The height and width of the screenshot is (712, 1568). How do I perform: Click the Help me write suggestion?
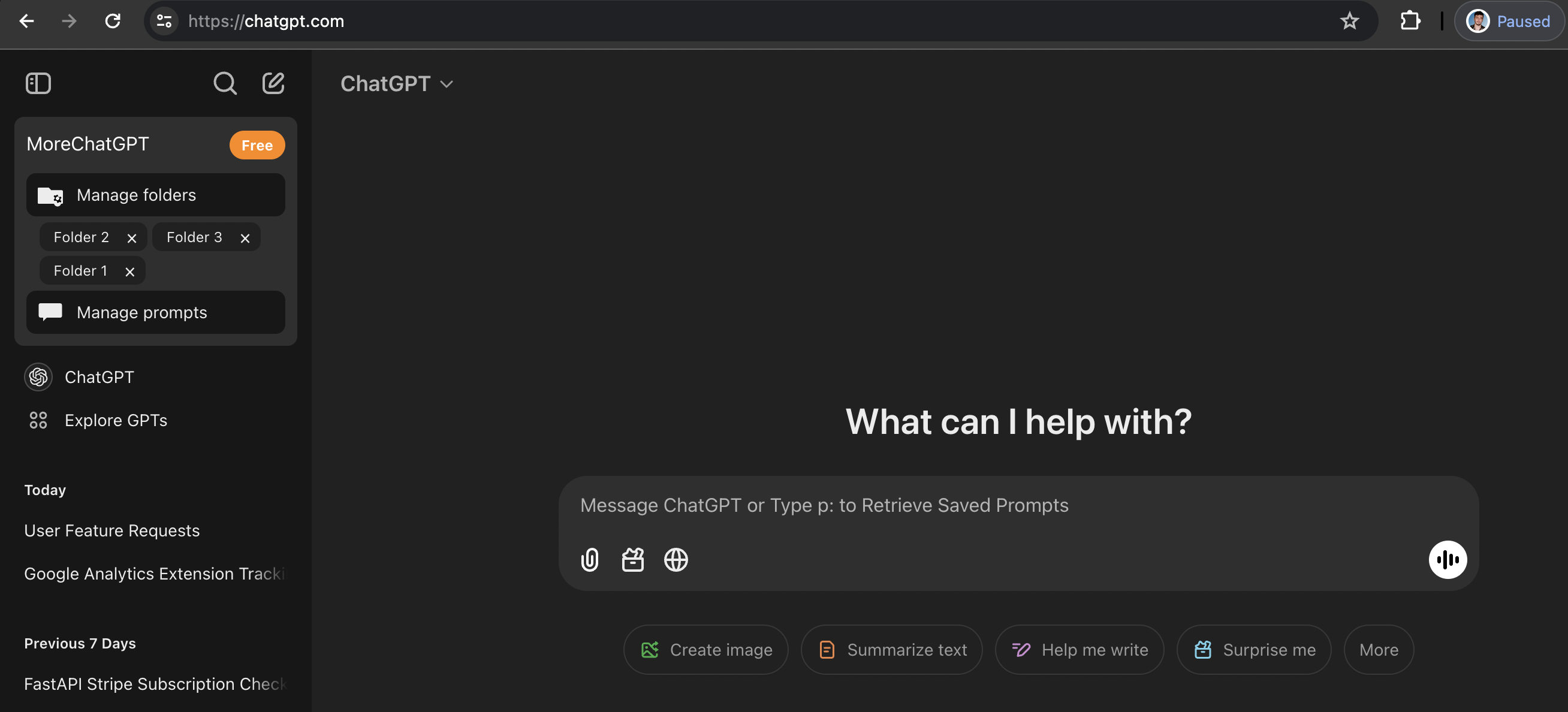pos(1079,650)
